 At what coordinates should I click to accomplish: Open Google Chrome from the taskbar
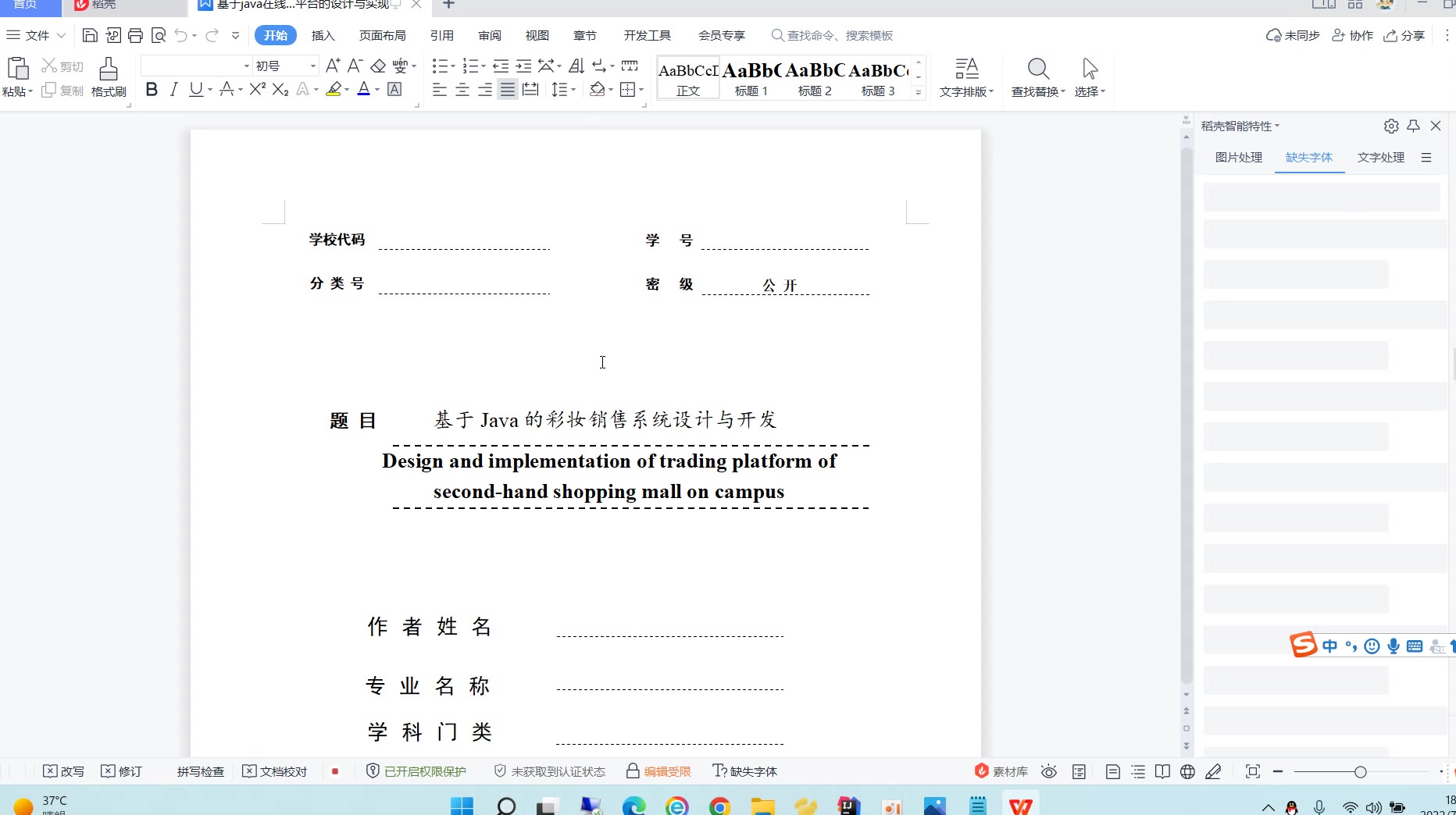pyautogui.click(x=719, y=806)
